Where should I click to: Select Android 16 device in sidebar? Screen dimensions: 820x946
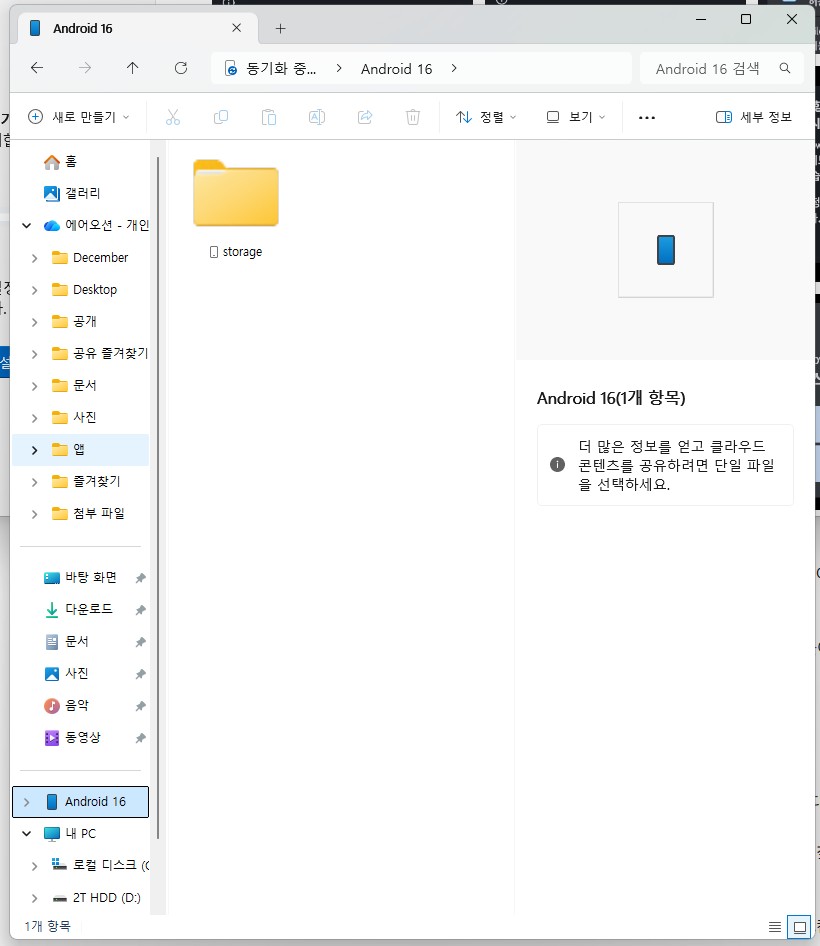[x=80, y=802]
